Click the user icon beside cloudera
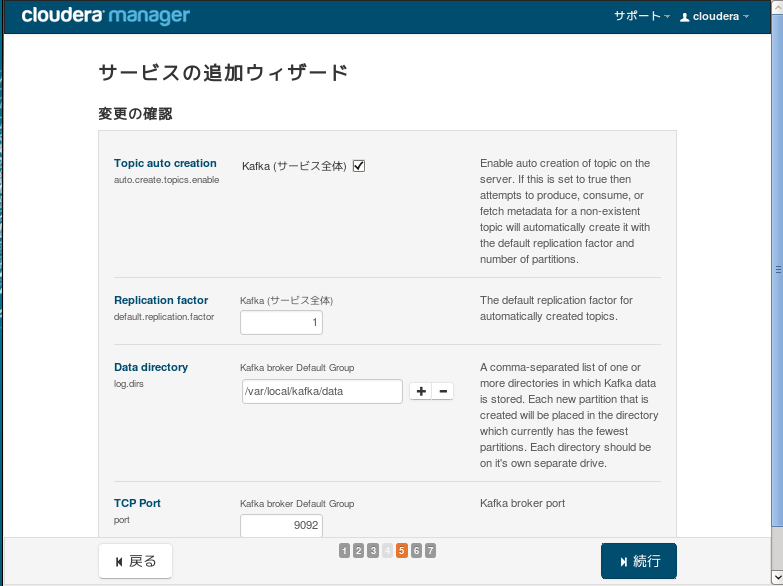783x586 pixels. coord(685,17)
